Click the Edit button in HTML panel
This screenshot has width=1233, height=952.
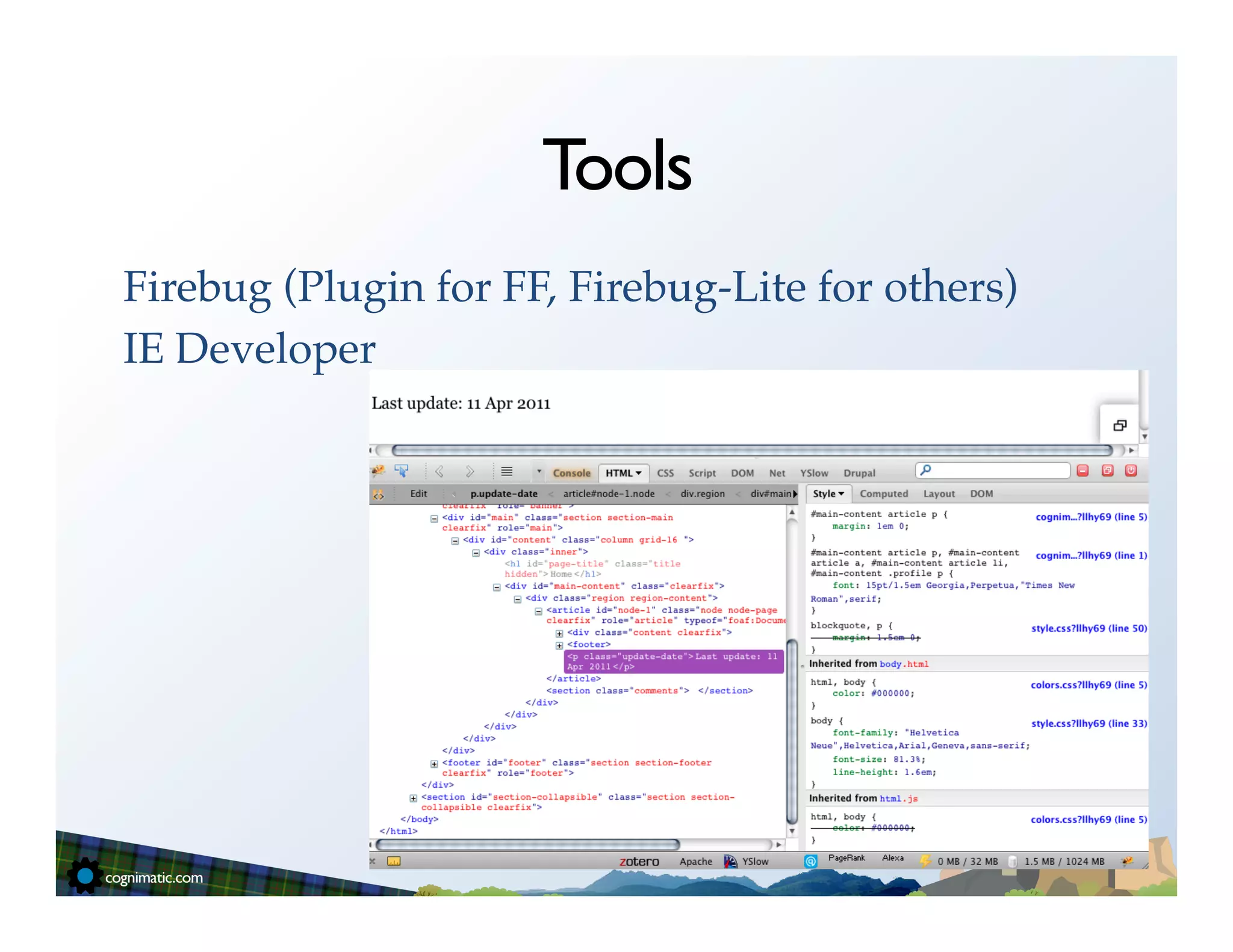pyautogui.click(x=418, y=493)
